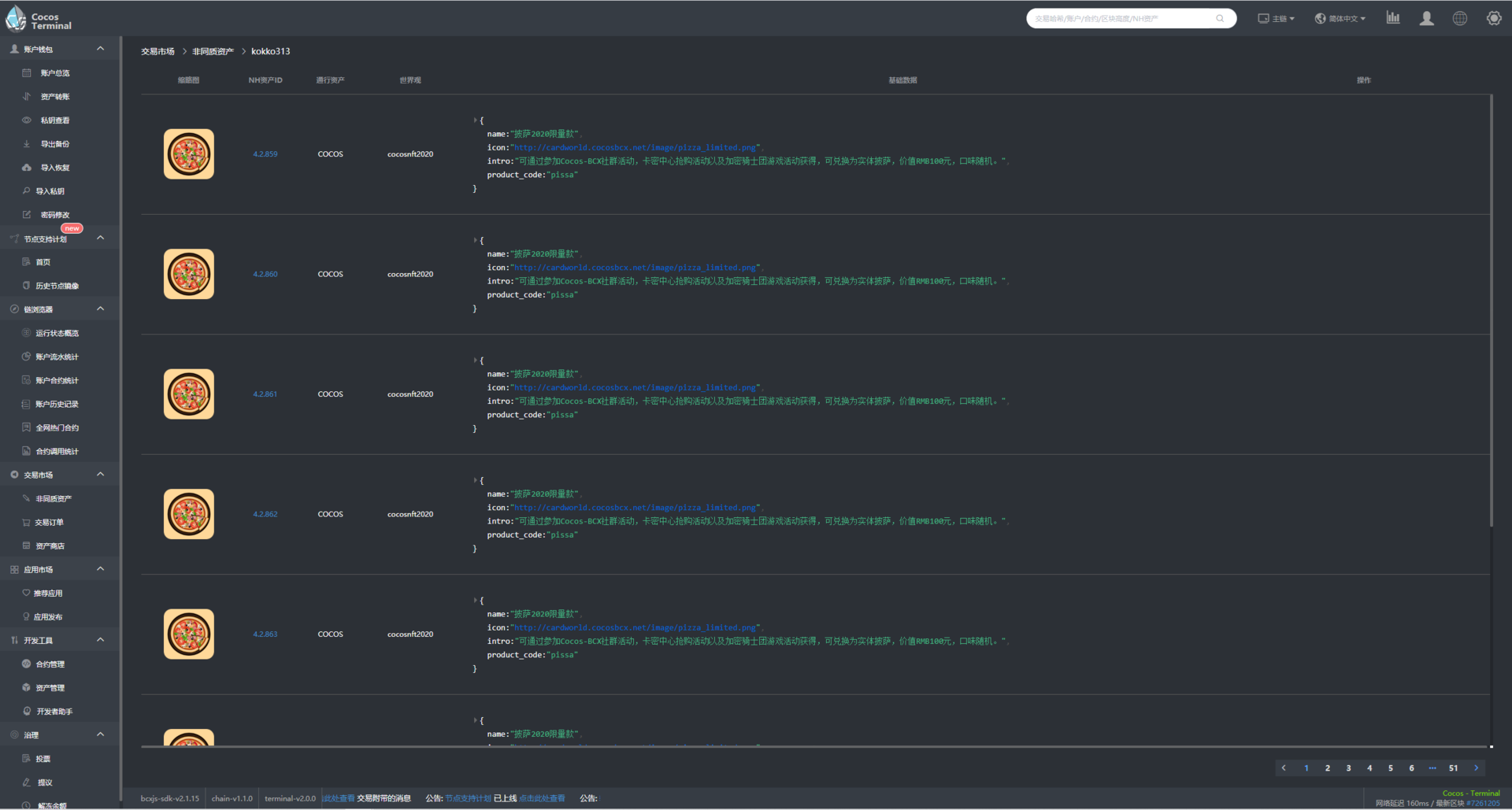This screenshot has height=810, width=1512.
Task: Click the pagination ellipsis jump button
Action: coord(1432,768)
